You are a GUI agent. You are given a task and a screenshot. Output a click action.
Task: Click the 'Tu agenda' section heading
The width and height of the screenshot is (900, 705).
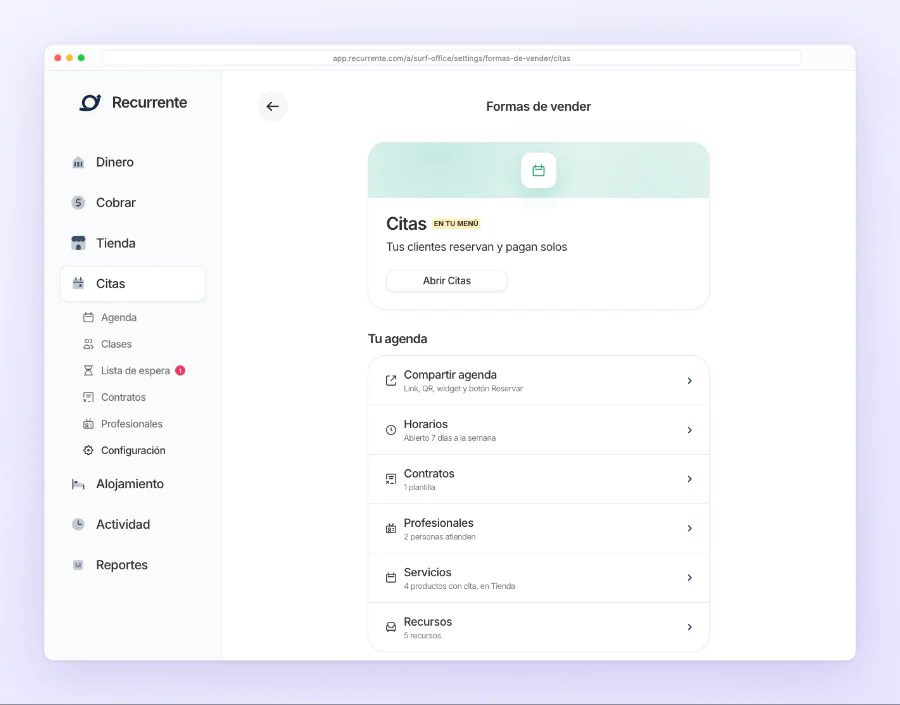tap(397, 339)
